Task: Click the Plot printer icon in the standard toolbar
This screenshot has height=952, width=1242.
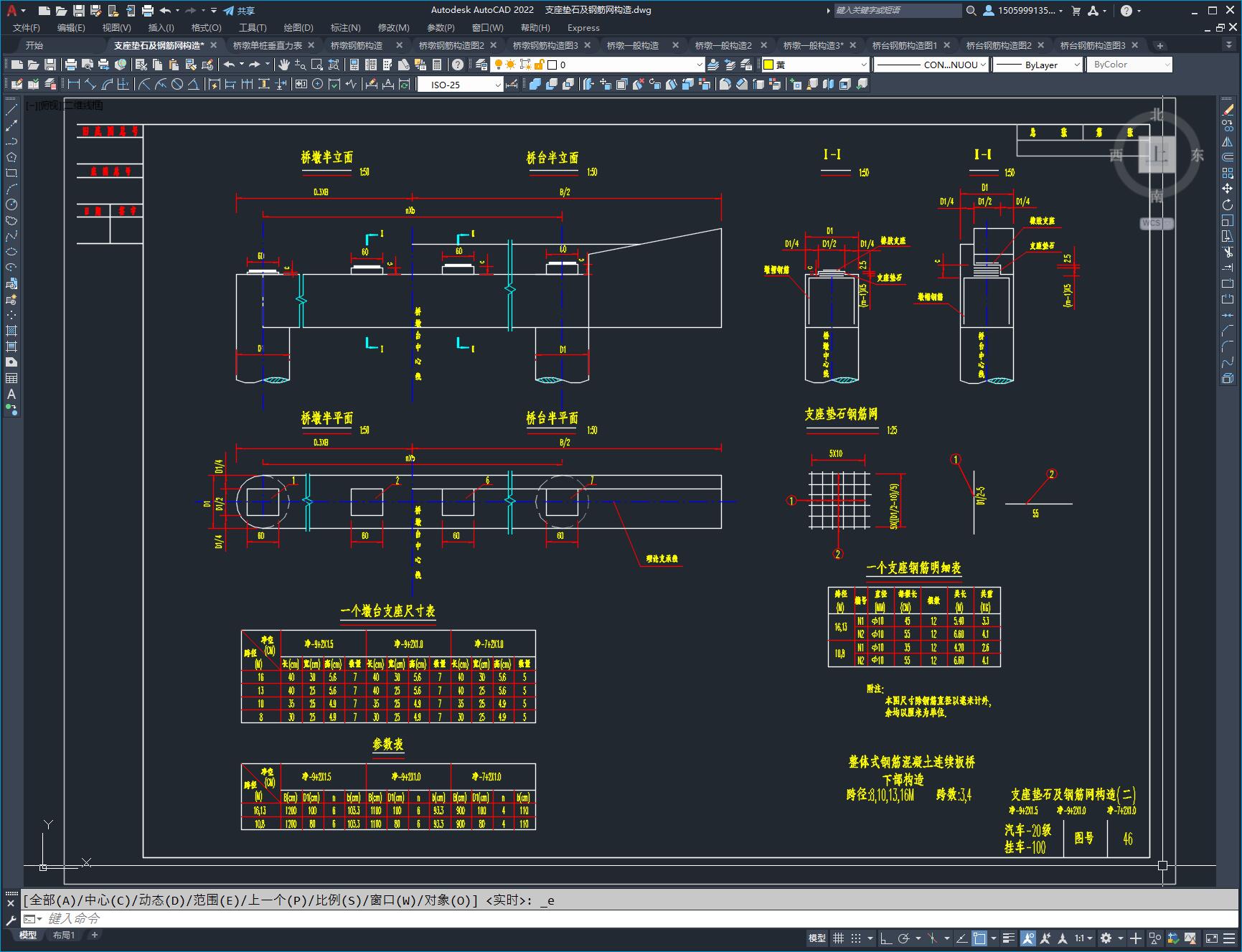Action: click(71, 65)
